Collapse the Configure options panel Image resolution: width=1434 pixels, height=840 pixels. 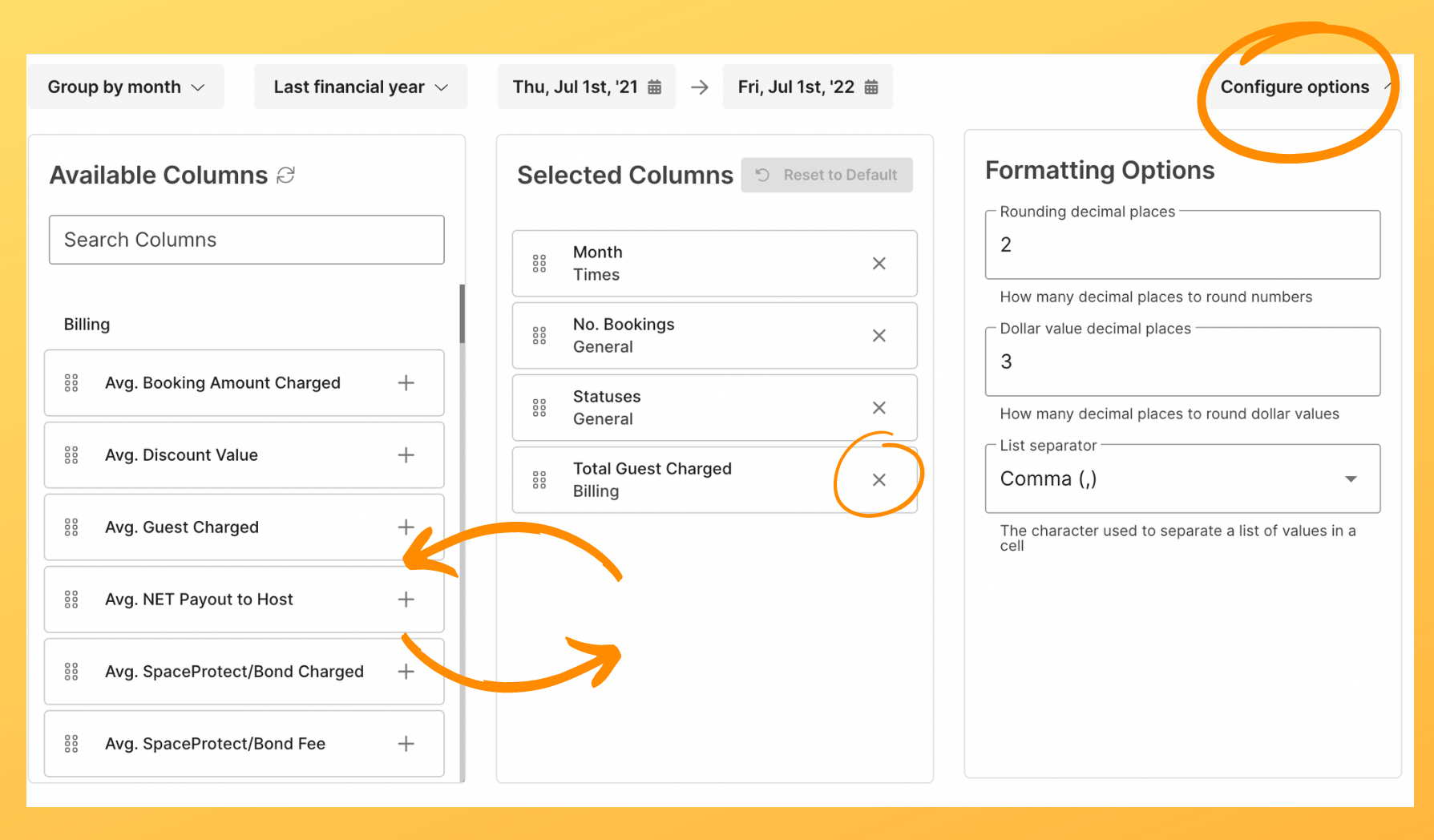[x=1302, y=87]
